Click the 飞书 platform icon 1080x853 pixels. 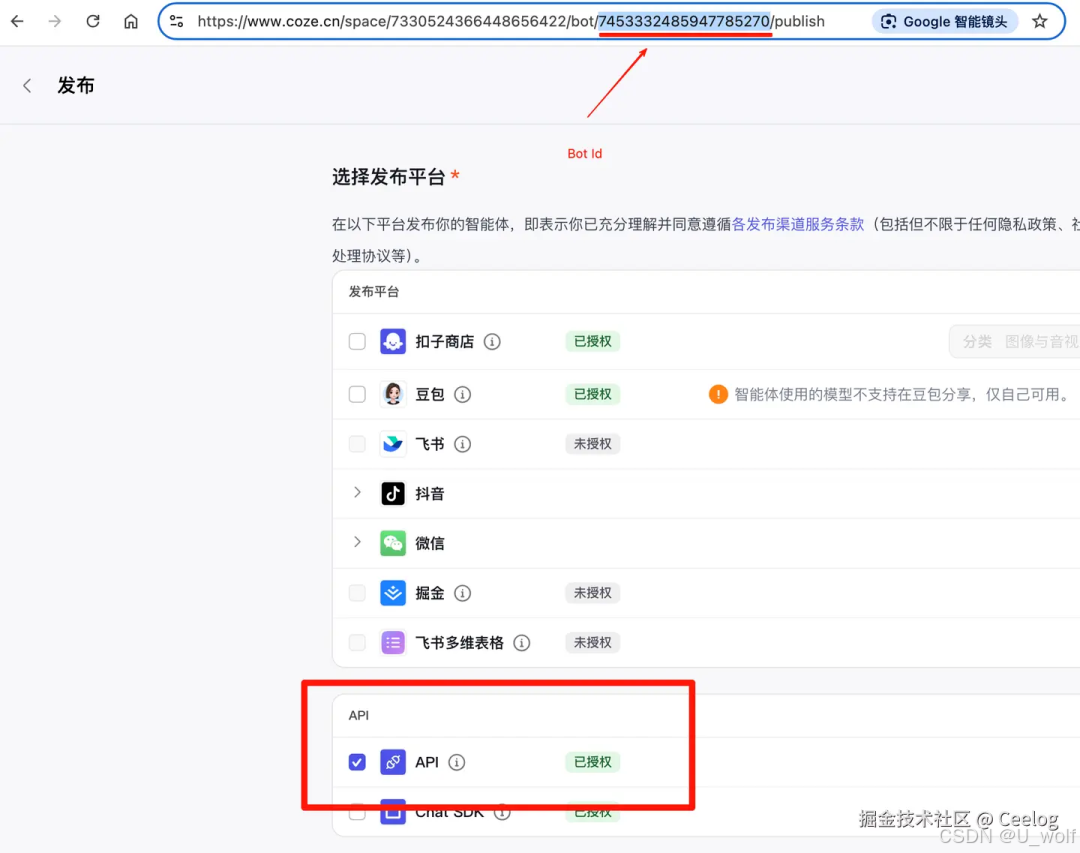[393, 444]
